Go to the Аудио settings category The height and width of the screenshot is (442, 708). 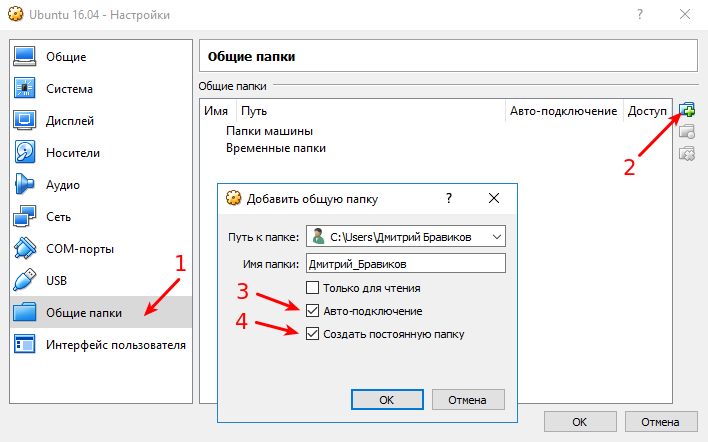(x=101, y=185)
